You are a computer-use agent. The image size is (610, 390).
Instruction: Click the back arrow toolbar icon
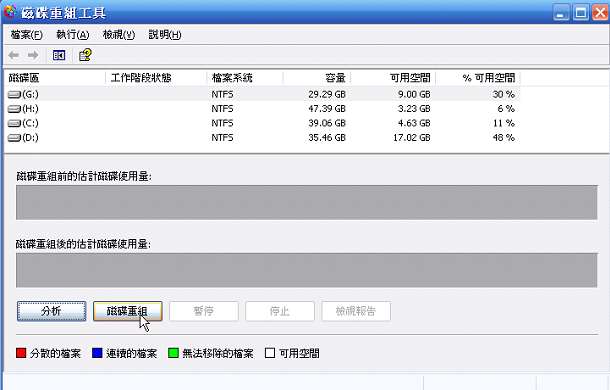click(14, 55)
